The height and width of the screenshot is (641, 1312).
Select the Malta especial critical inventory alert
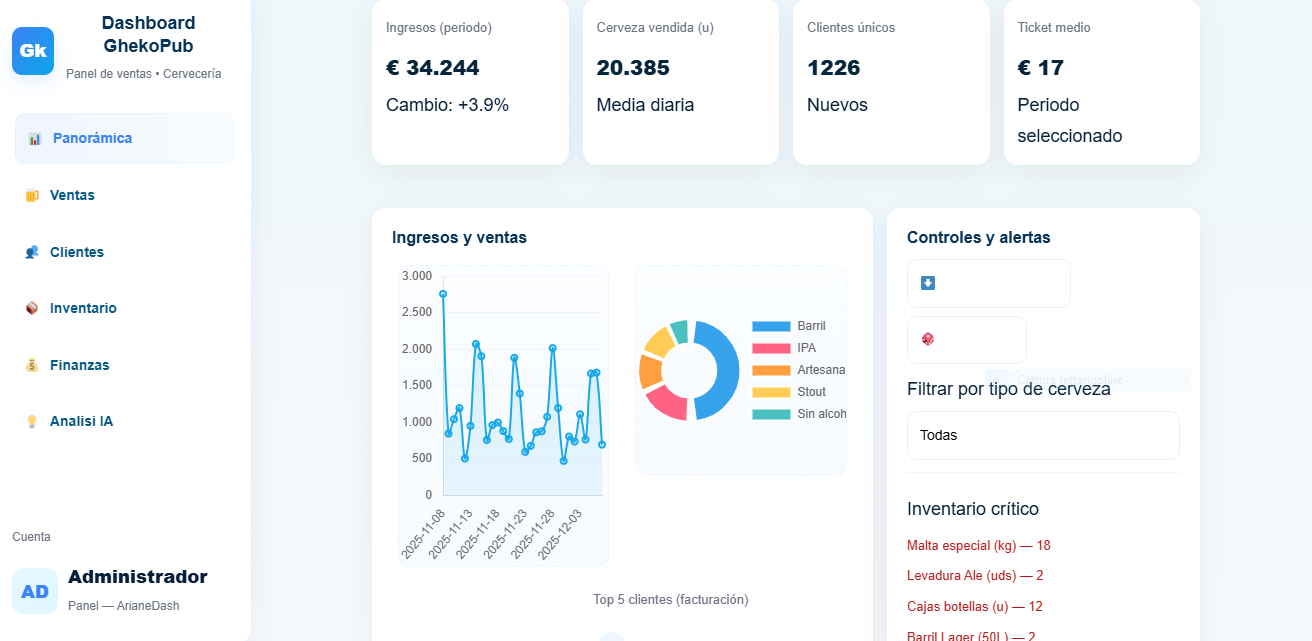[978, 546]
